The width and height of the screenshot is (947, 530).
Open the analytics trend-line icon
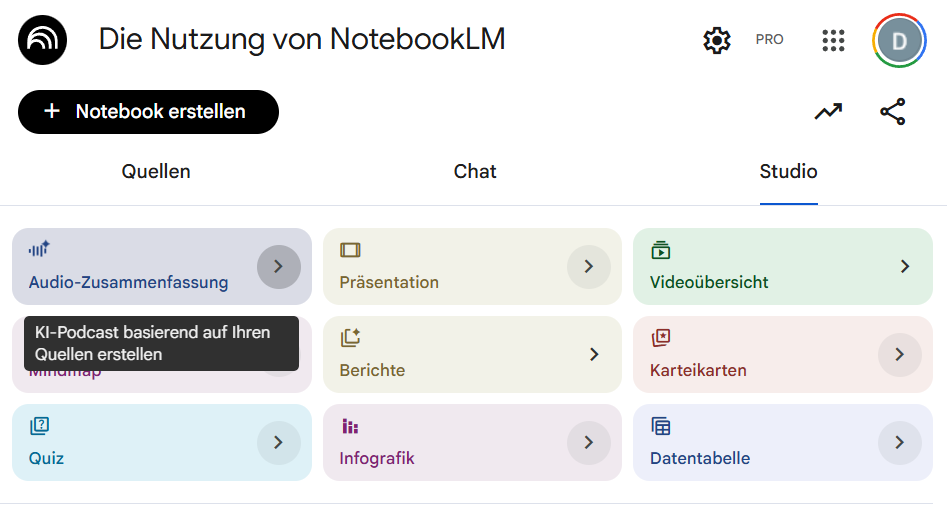tap(829, 112)
